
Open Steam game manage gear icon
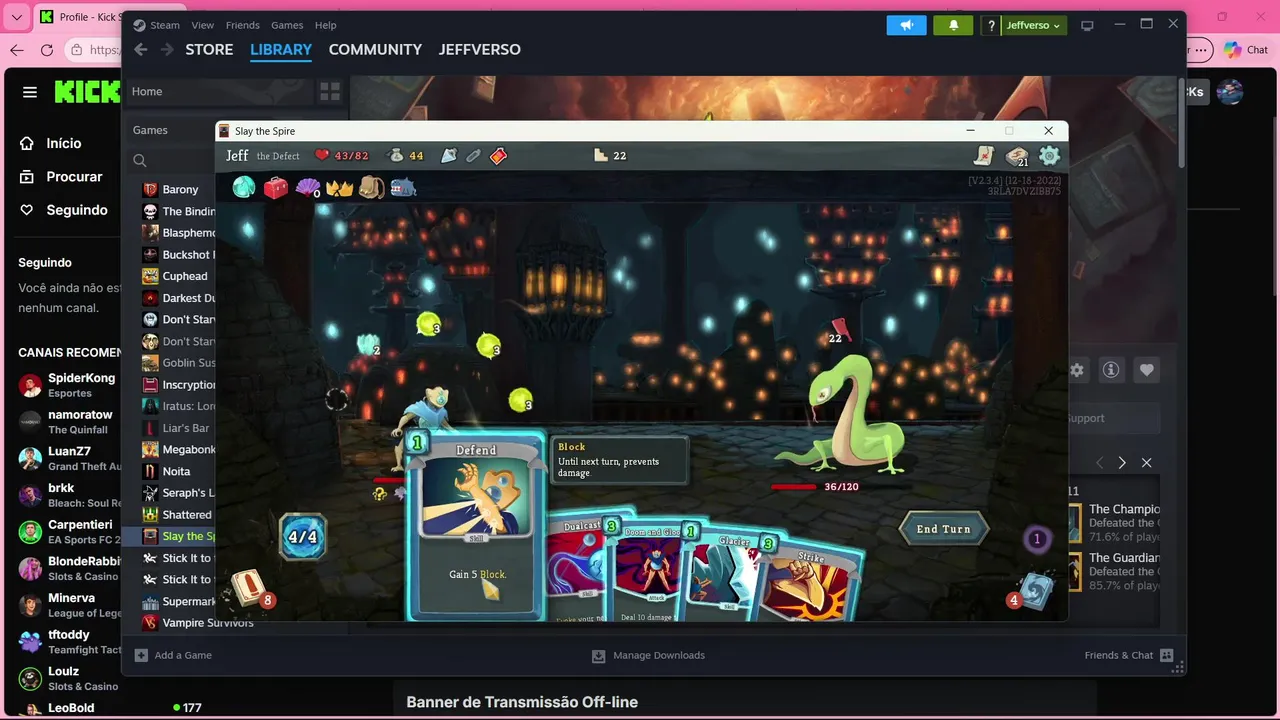pyautogui.click(x=1077, y=370)
